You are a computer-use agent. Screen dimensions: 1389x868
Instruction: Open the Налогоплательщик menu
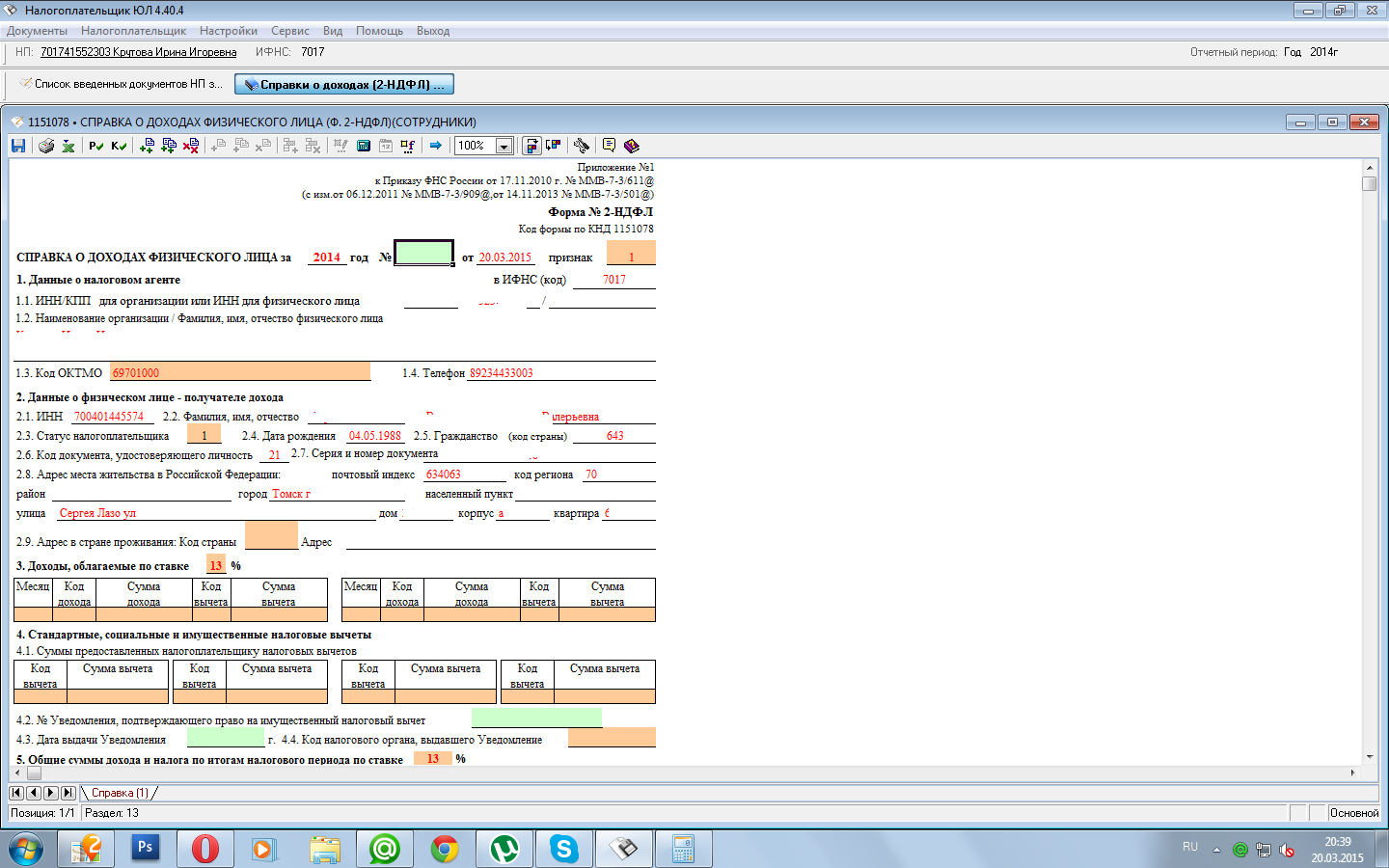coord(134,31)
